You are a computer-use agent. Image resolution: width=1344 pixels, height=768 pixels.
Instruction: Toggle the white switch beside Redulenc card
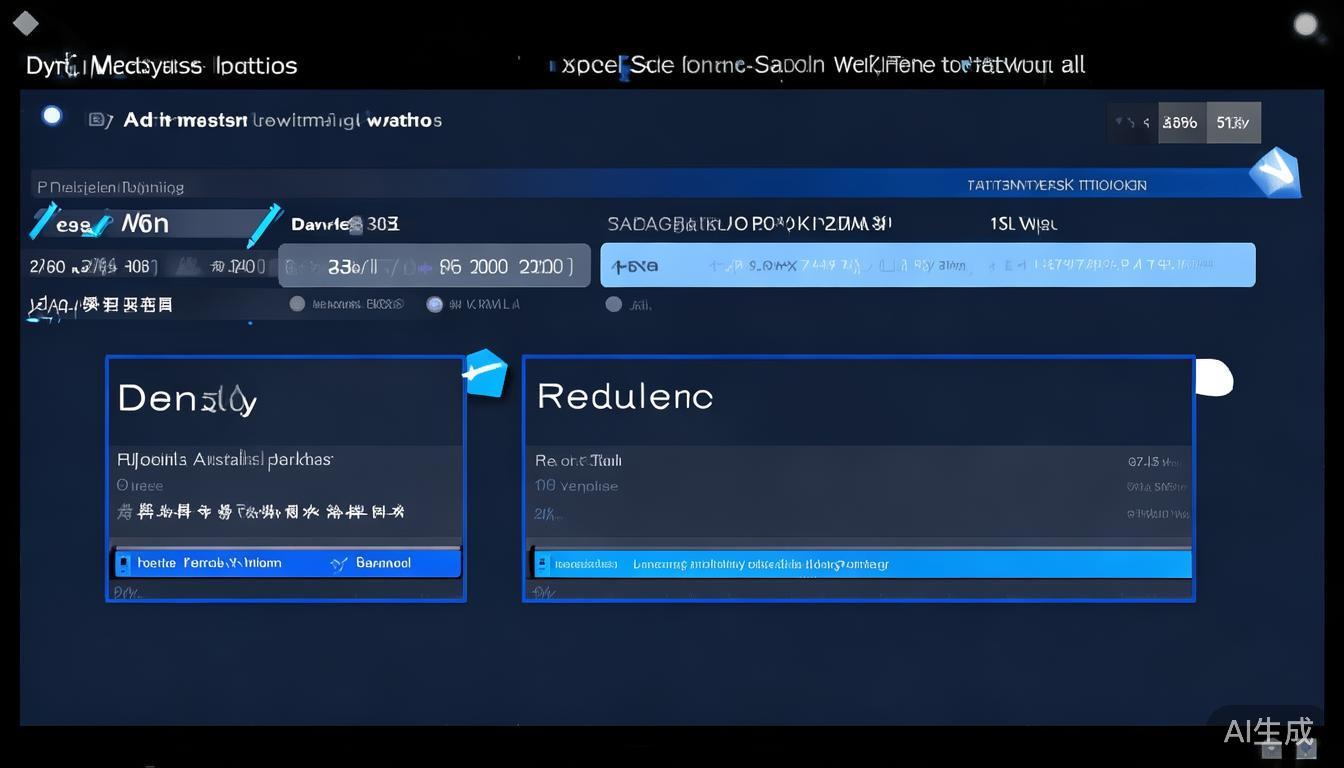tap(1214, 378)
